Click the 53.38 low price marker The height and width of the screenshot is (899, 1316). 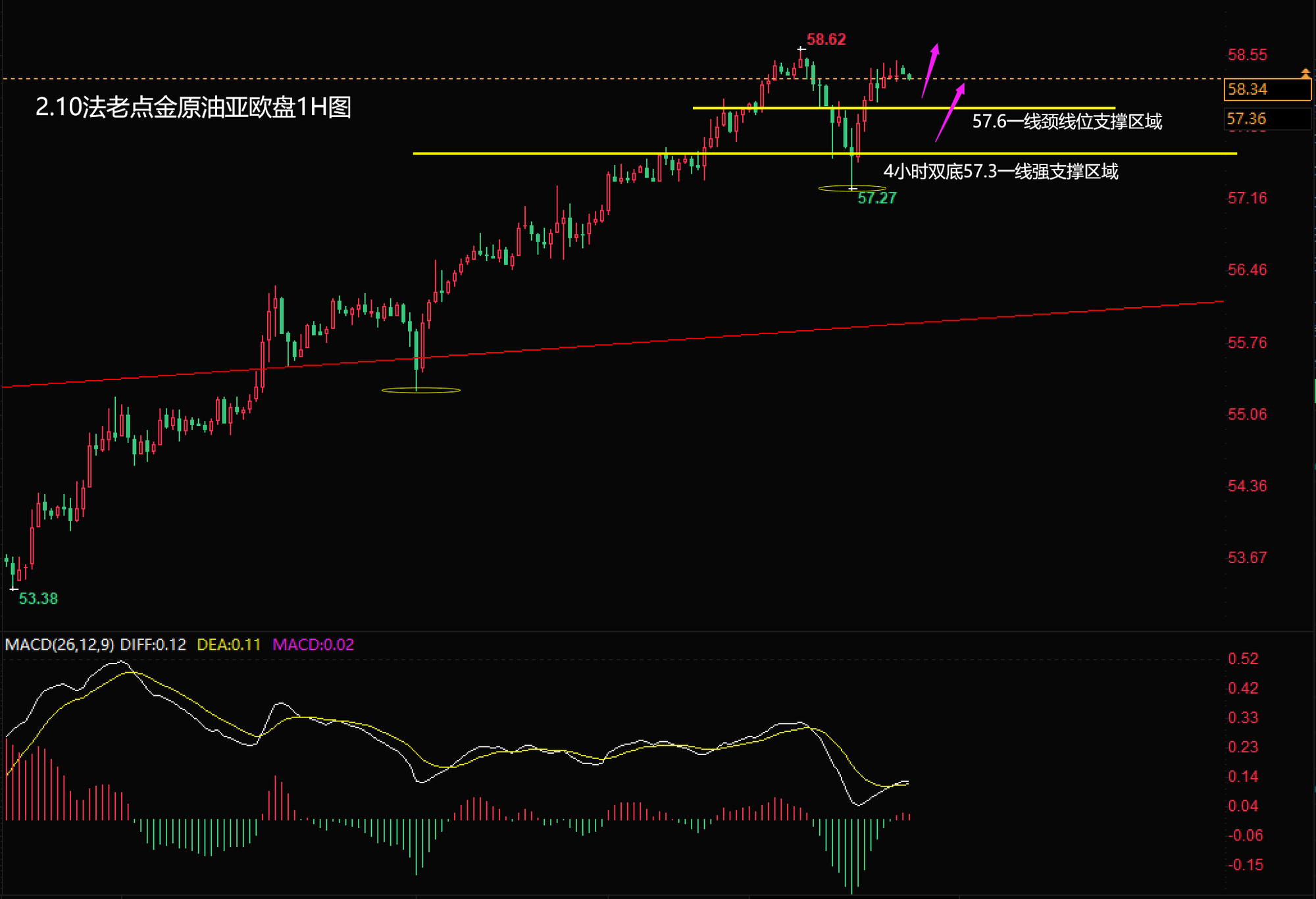coord(38,598)
